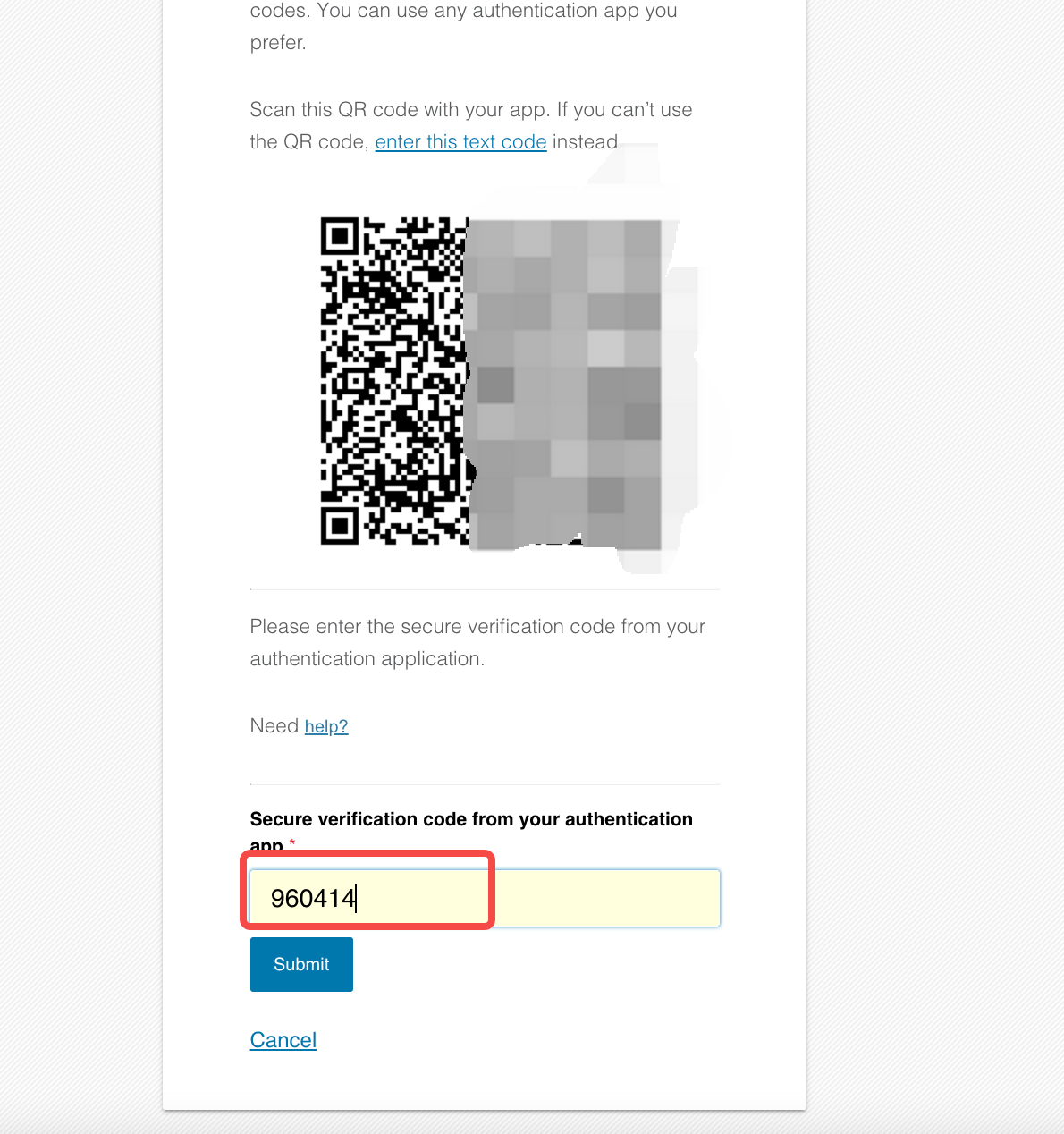1064x1134 pixels.
Task: Click the 'any authentication app you prefer' paragraph
Action: pyautogui.click(x=463, y=27)
